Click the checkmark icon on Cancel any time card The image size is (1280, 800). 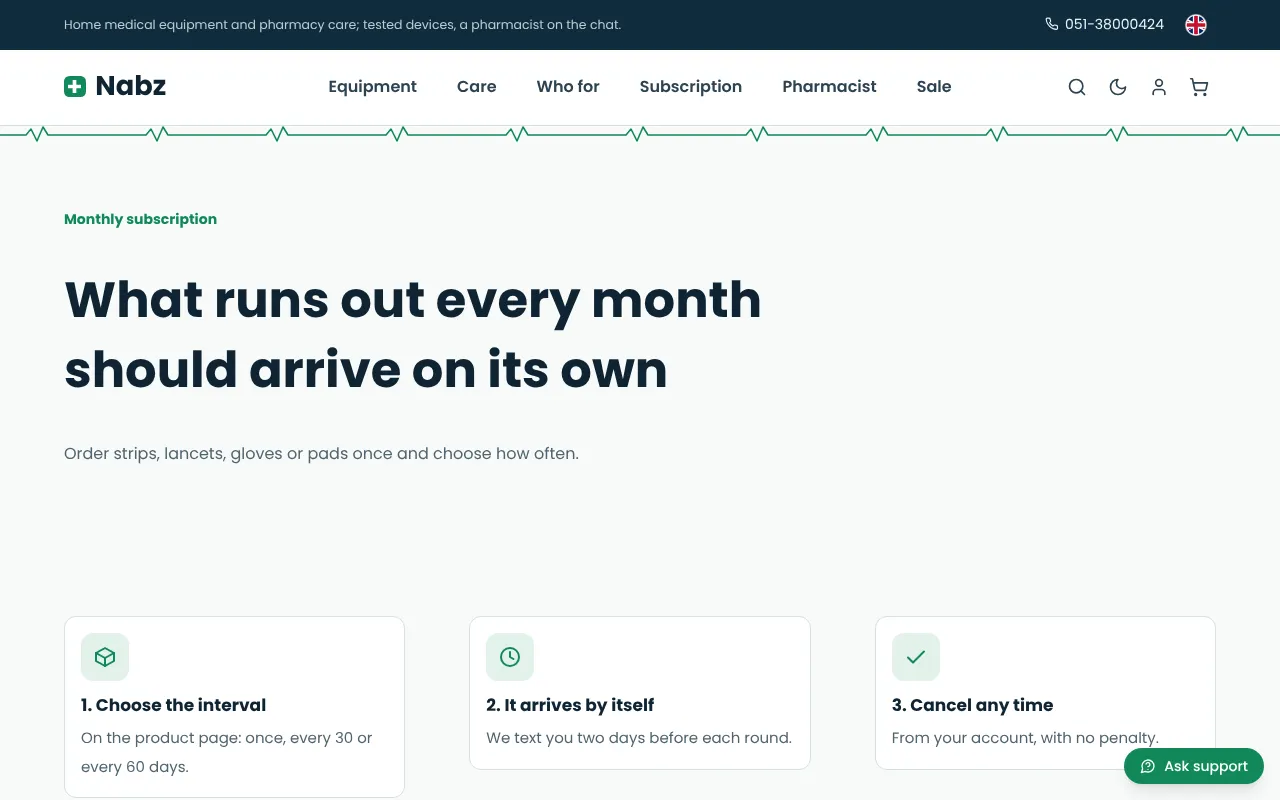[916, 657]
